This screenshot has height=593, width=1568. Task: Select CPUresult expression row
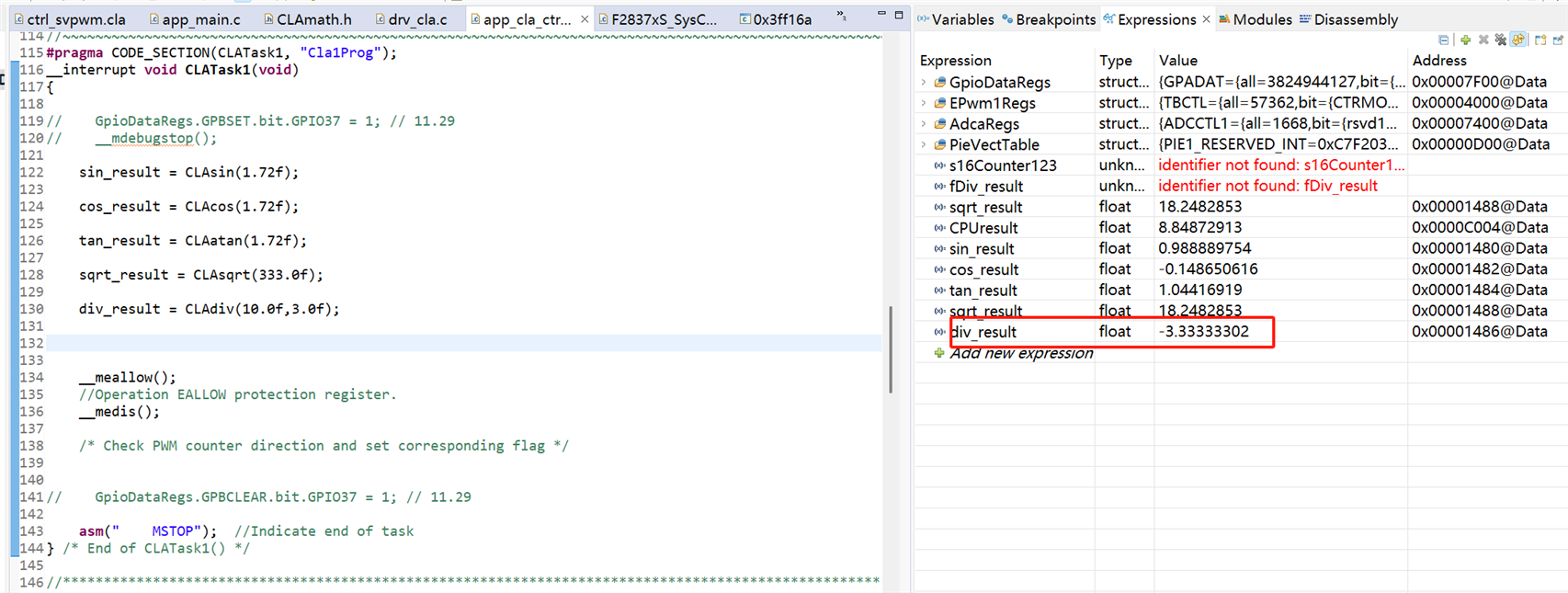click(x=1241, y=227)
